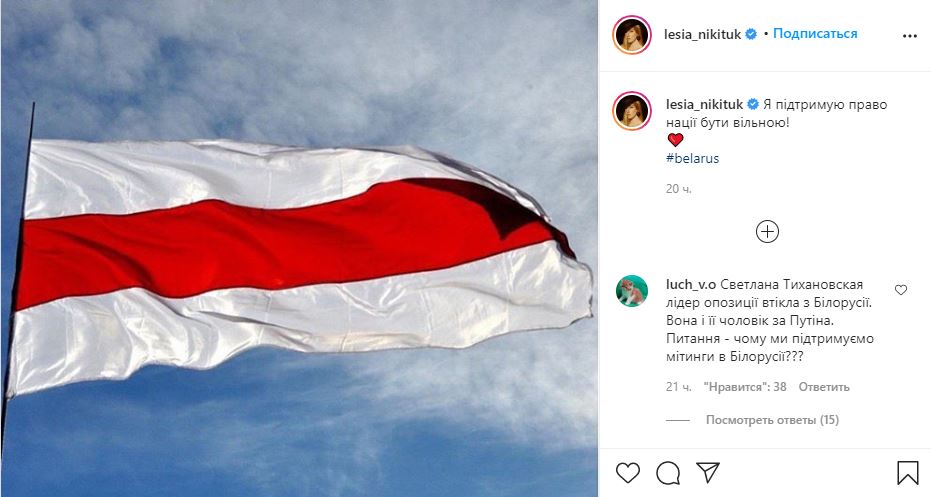931x497 pixels.
Task: View the "Нравится": 38 likes list
Action: click(745, 387)
